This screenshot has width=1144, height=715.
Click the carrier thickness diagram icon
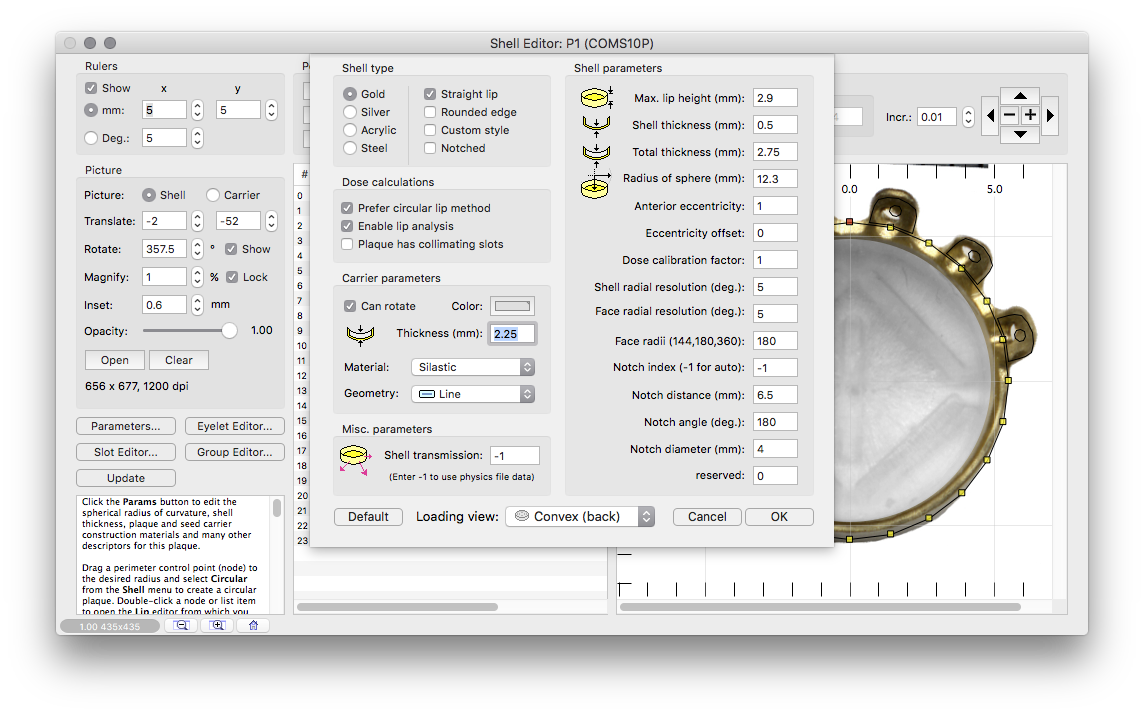coord(360,334)
